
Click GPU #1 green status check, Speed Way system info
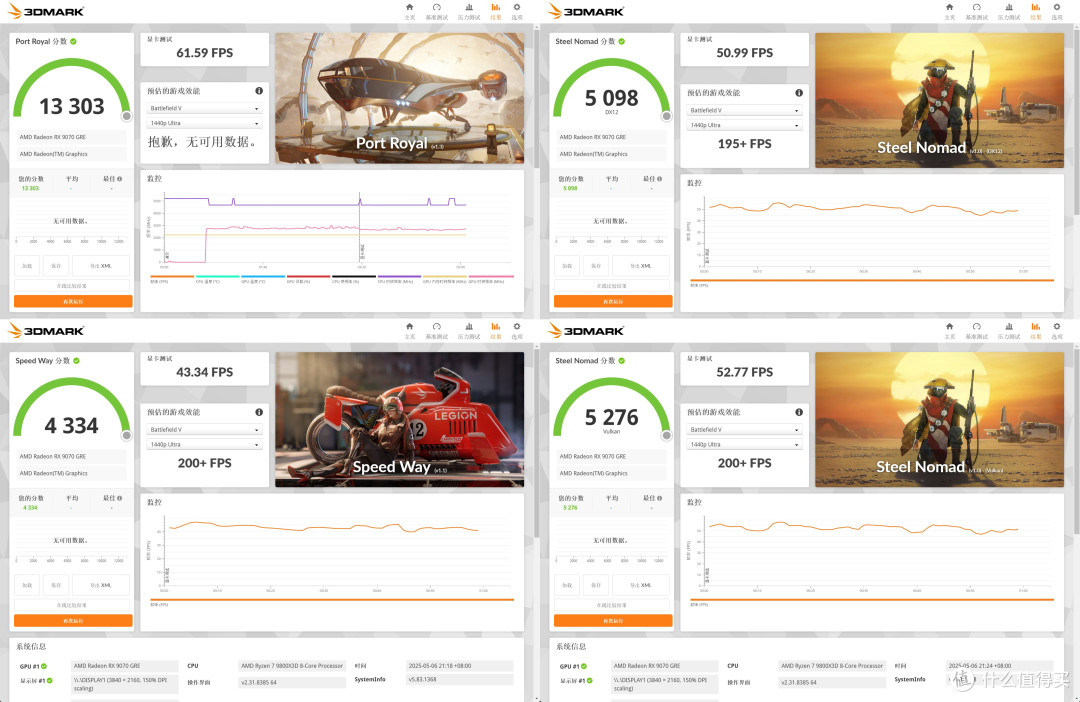44,666
